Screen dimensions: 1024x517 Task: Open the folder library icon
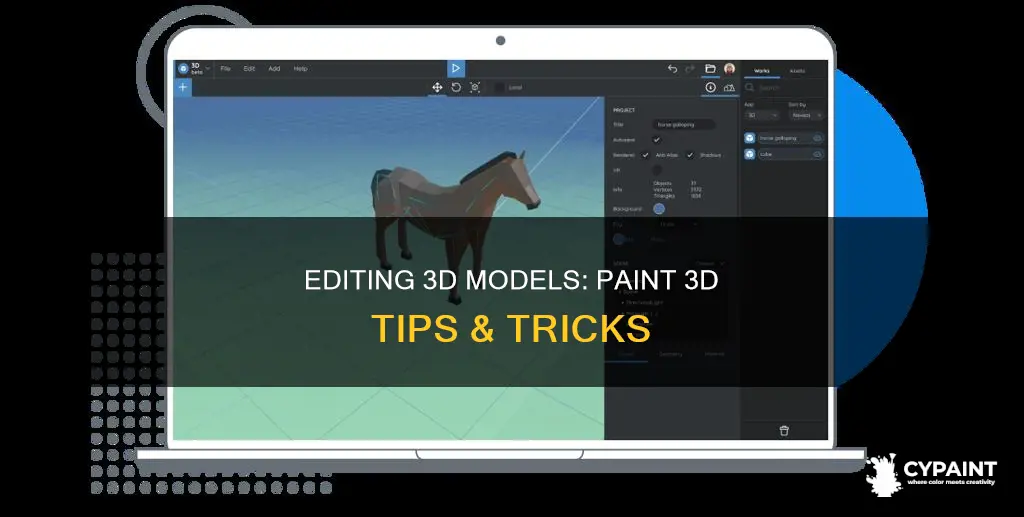tap(710, 69)
